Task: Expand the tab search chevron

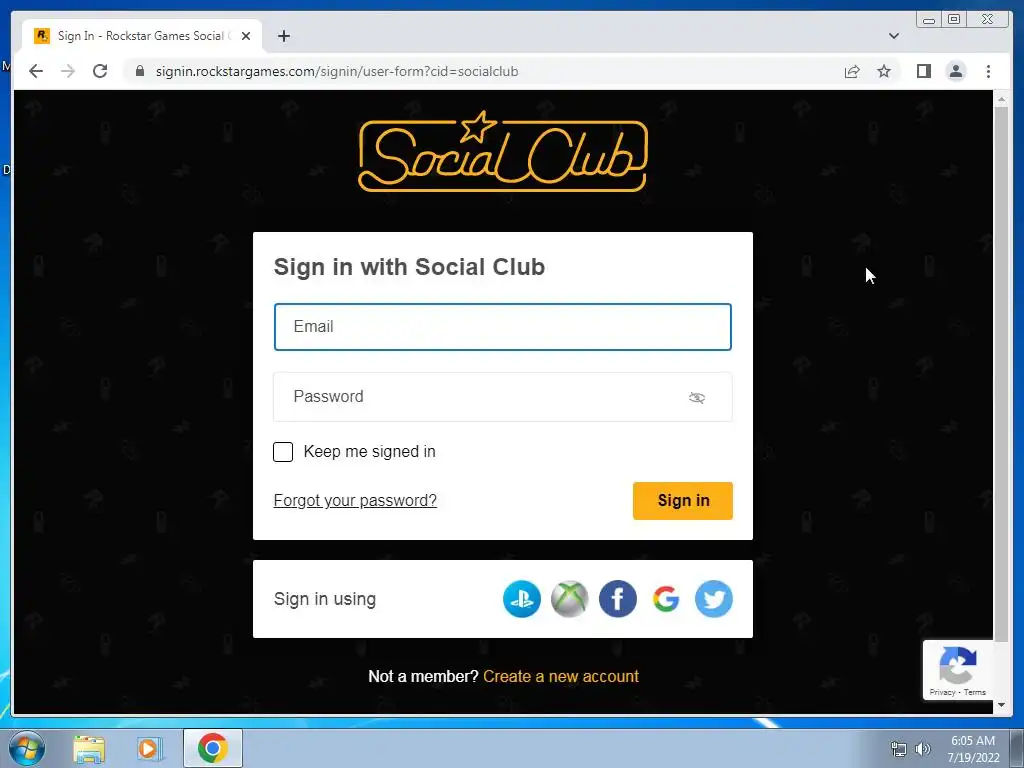Action: pyautogui.click(x=894, y=36)
